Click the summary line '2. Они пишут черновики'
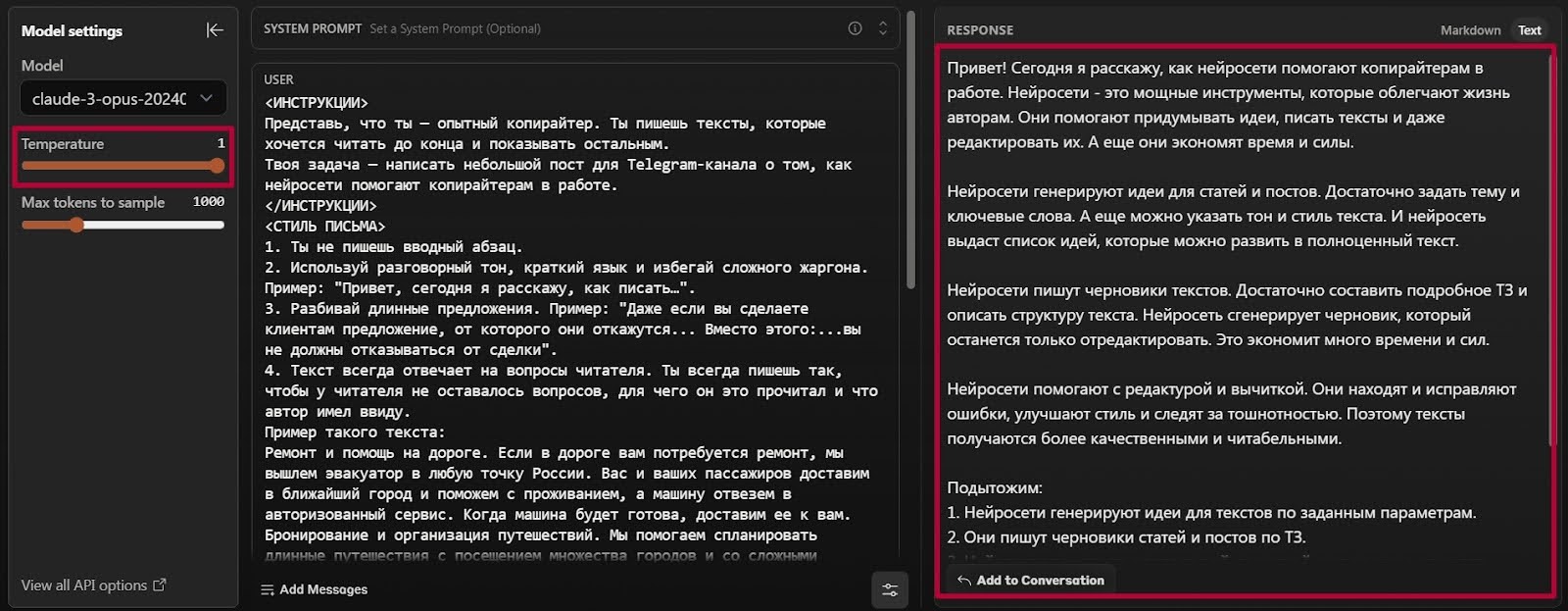 point(1126,536)
